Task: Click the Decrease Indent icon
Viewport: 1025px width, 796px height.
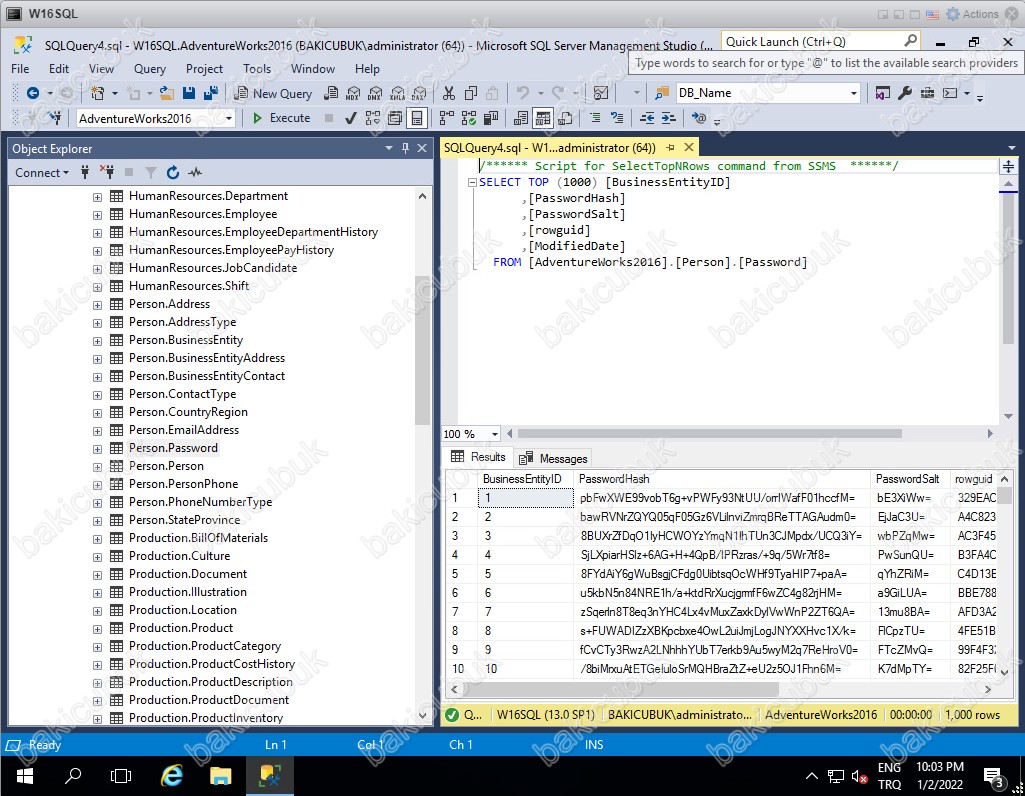Action: 647,118
